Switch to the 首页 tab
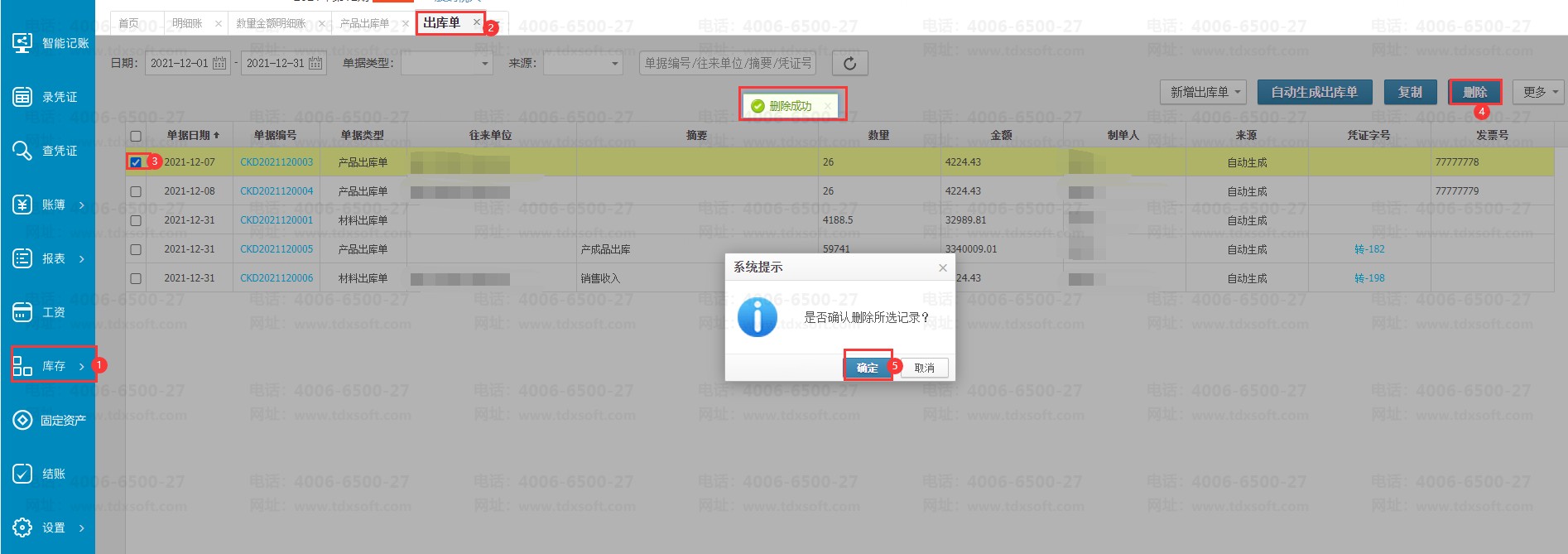This screenshot has width=1568, height=554. (x=129, y=23)
